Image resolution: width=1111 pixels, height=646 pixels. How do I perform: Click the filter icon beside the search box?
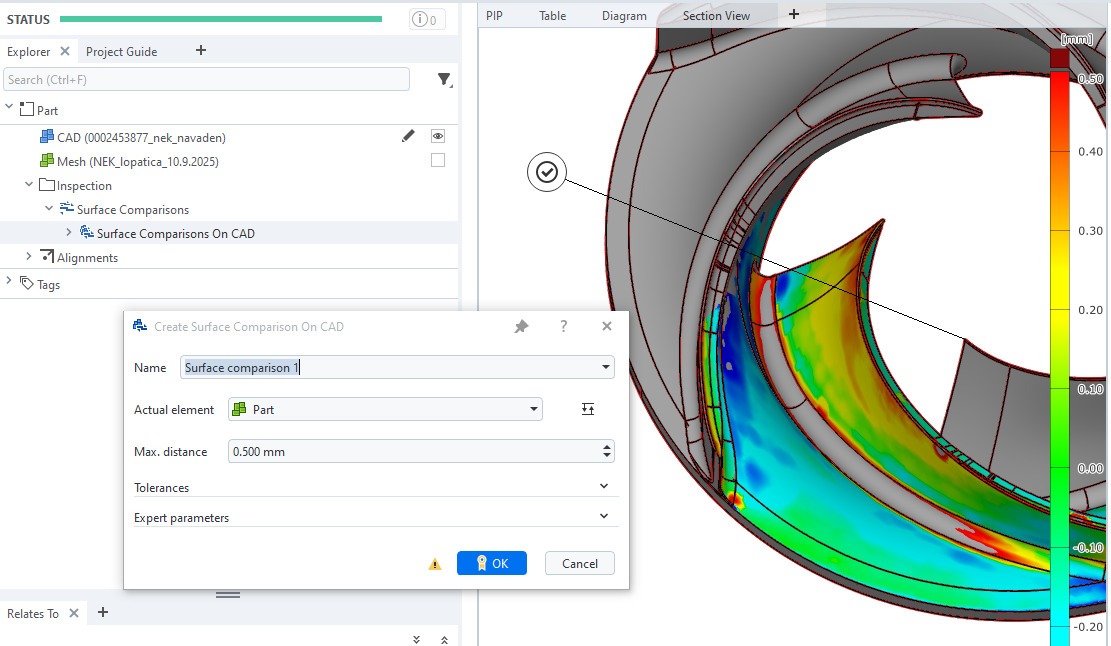pyautogui.click(x=444, y=80)
